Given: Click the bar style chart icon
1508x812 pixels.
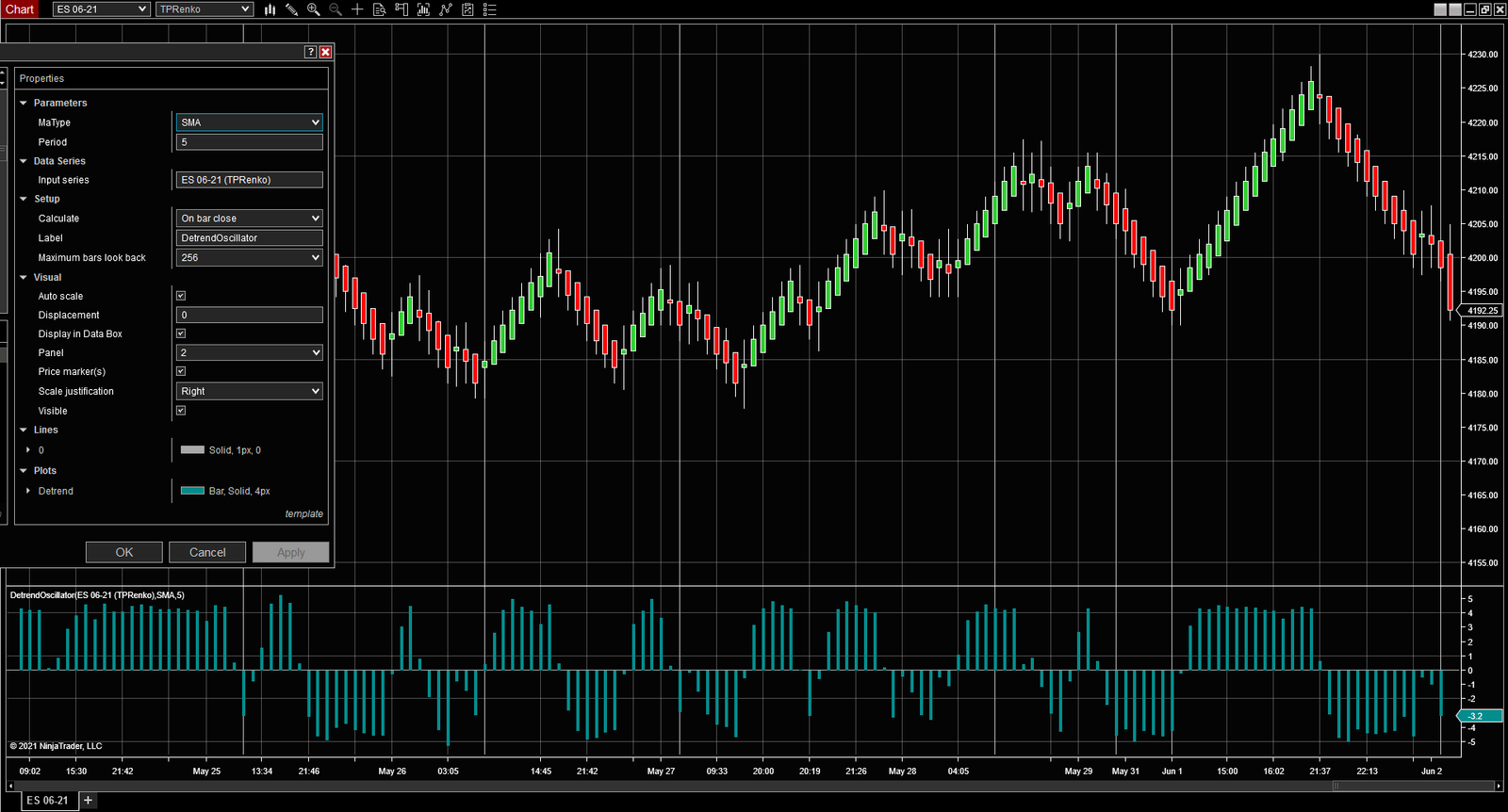Looking at the screenshot, I should coord(270,9).
